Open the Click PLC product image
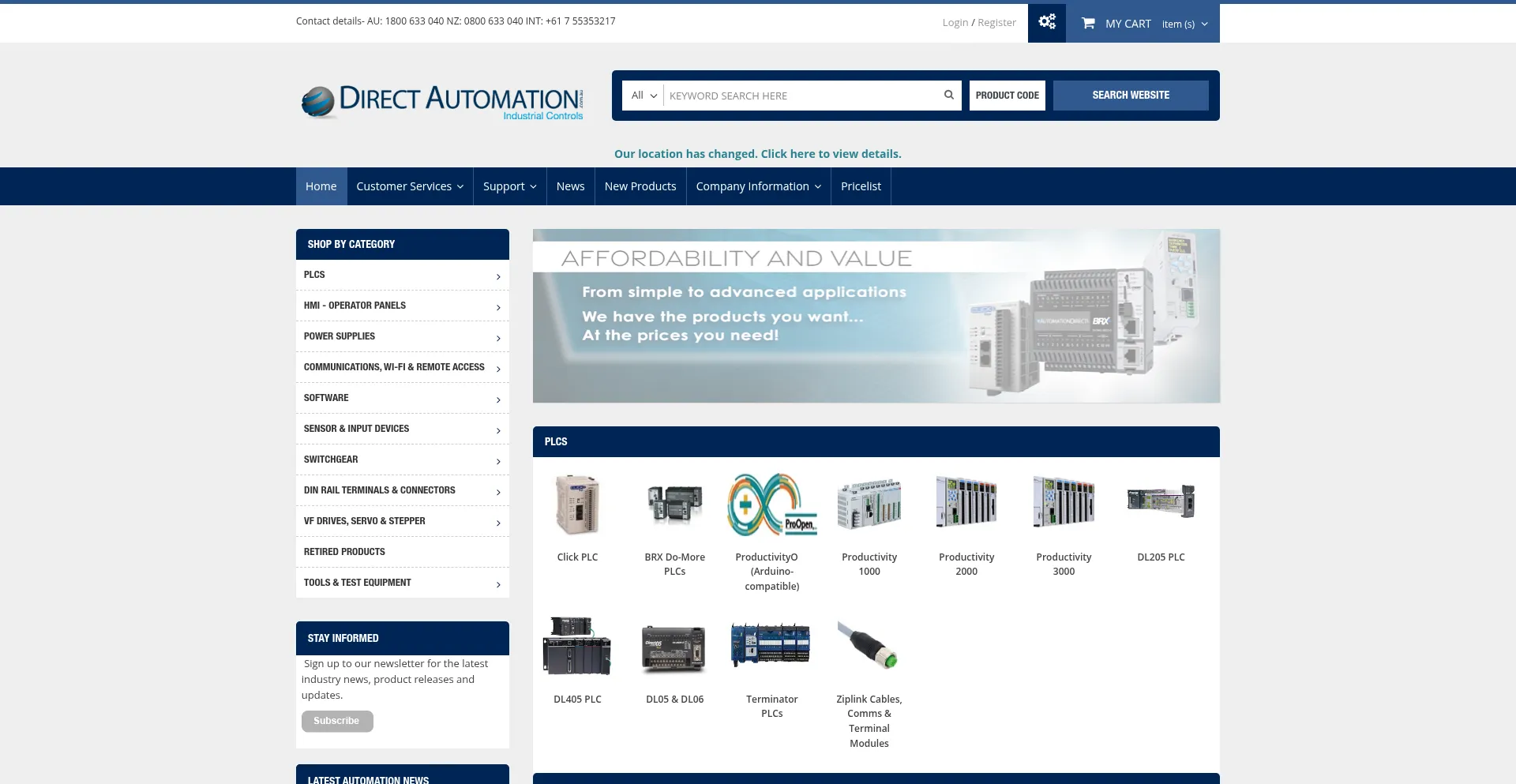 pyautogui.click(x=577, y=505)
